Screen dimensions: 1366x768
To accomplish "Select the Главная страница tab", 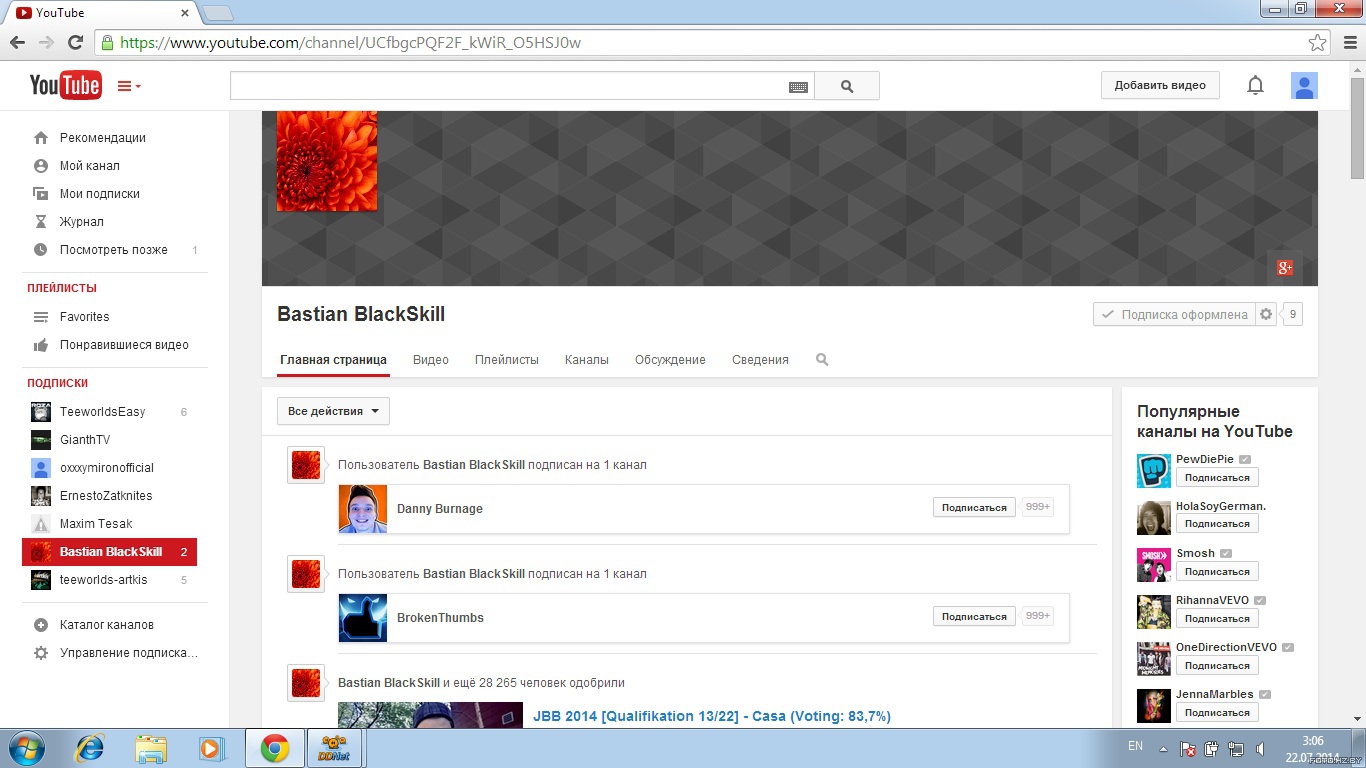I will 333,360.
